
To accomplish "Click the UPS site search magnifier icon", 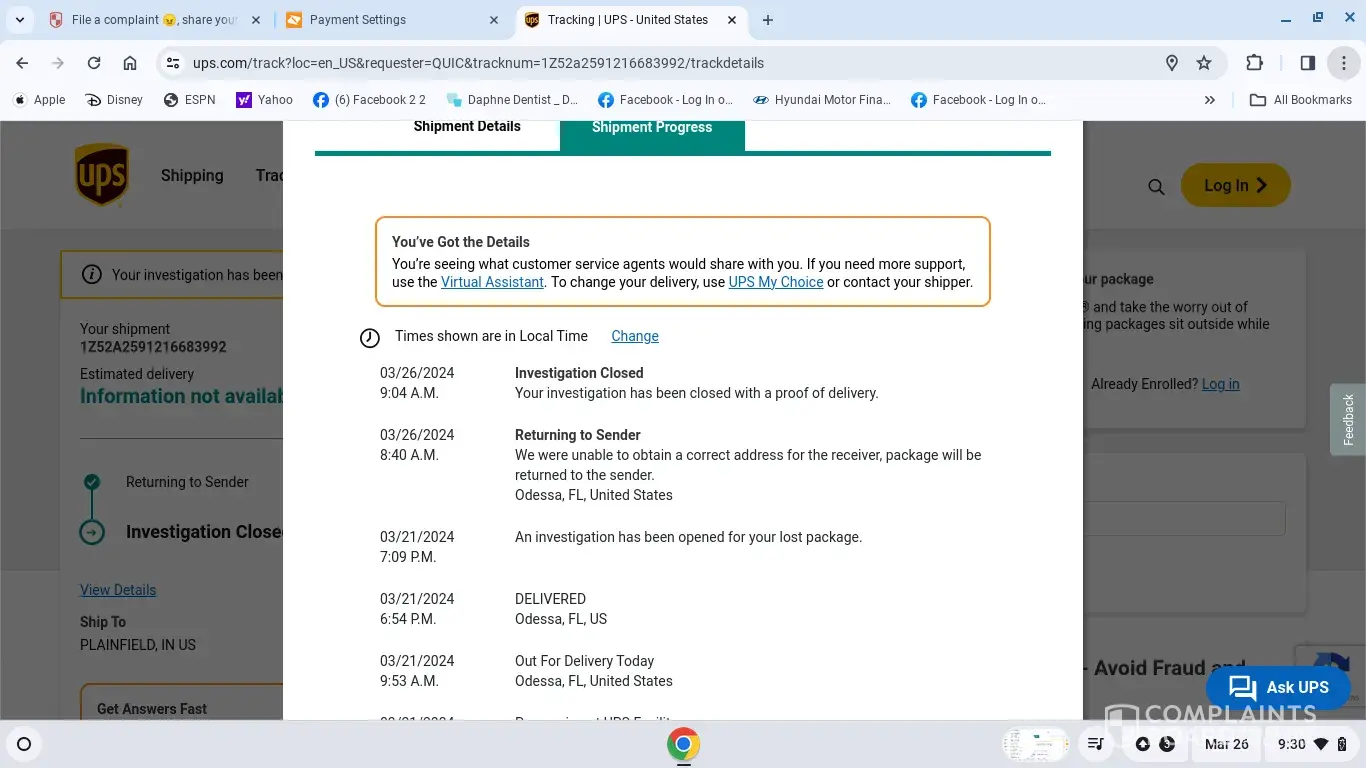I will point(1156,186).
